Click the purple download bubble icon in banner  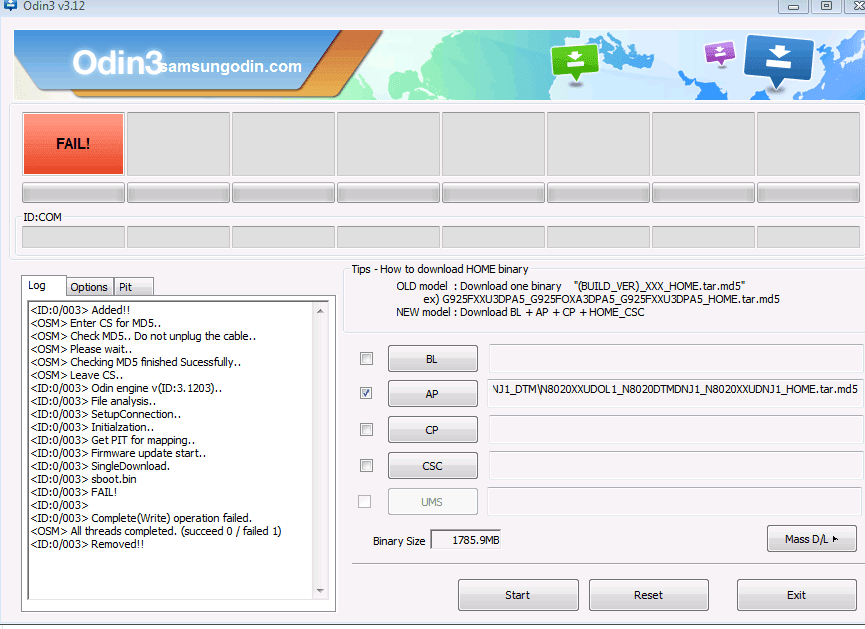pos(720,54)
